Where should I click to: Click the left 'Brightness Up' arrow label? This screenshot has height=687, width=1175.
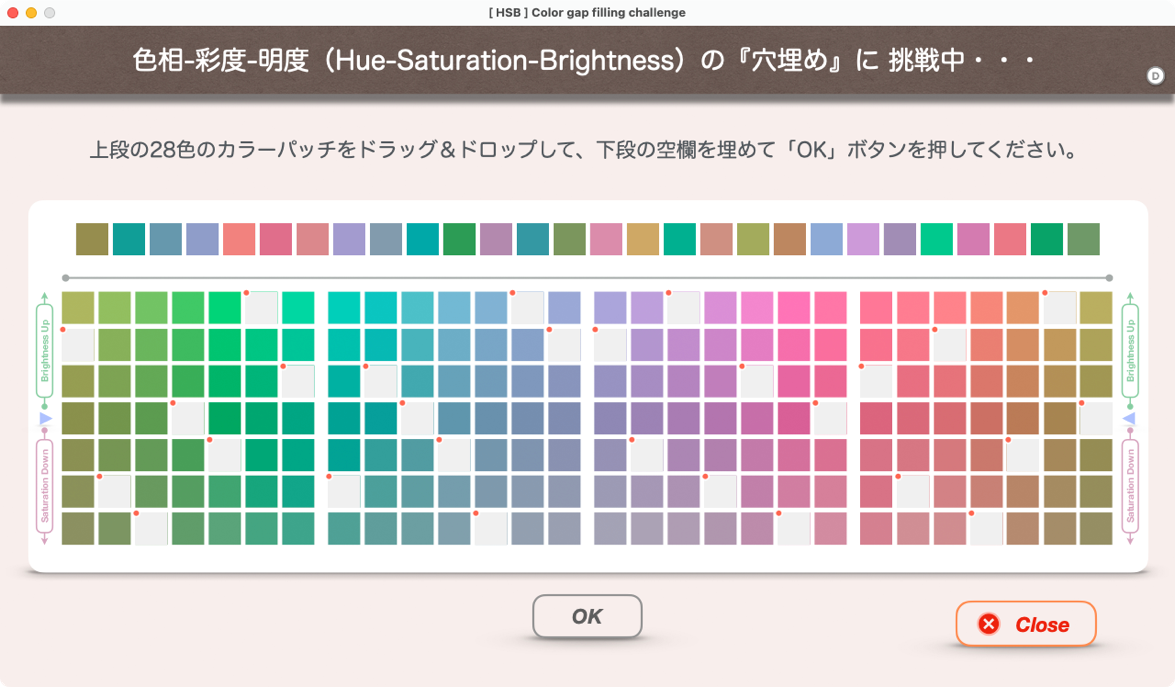click(44, 352)
